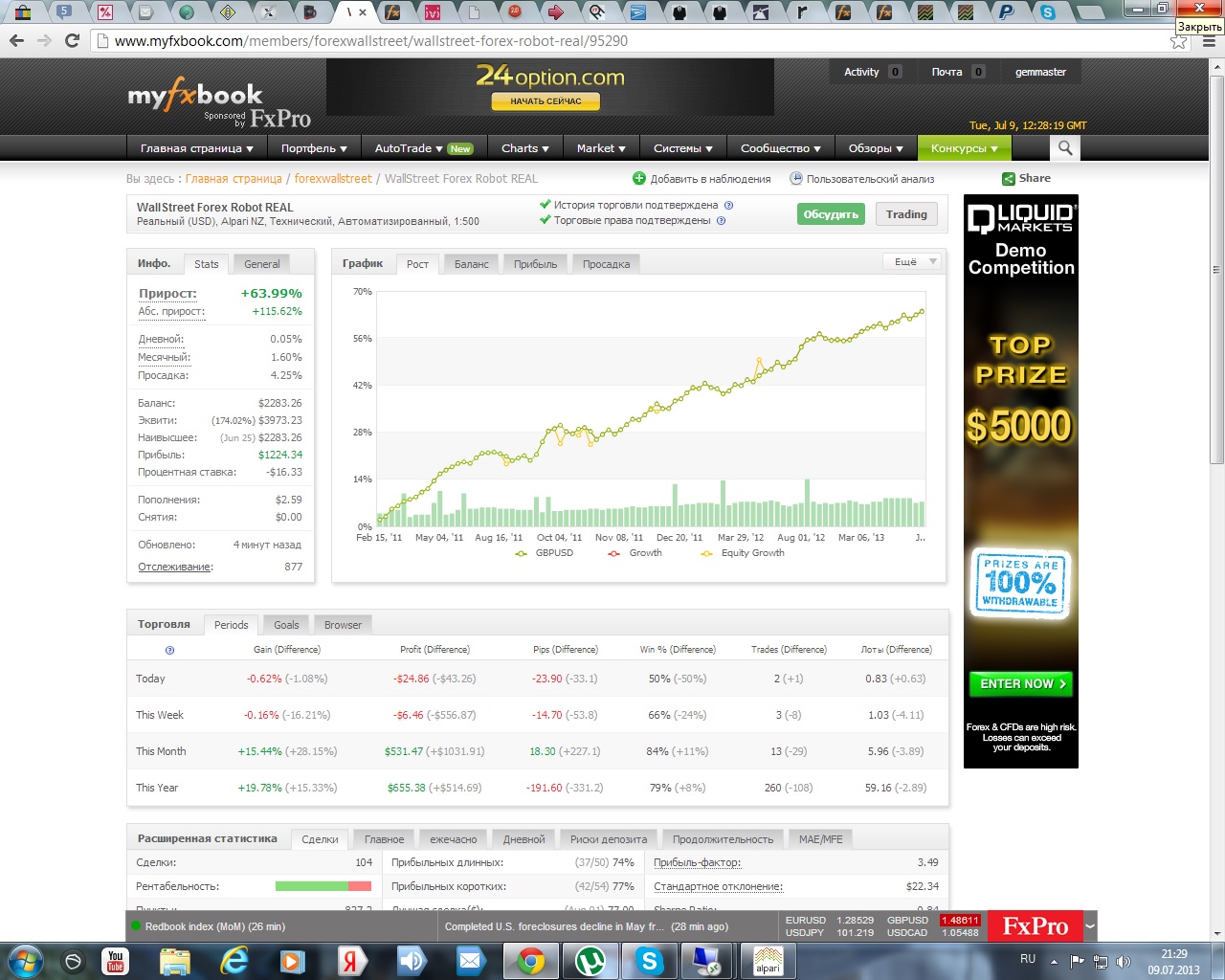
Task: Expand the Портфель dropdown menu
Action: click(314, 148)
